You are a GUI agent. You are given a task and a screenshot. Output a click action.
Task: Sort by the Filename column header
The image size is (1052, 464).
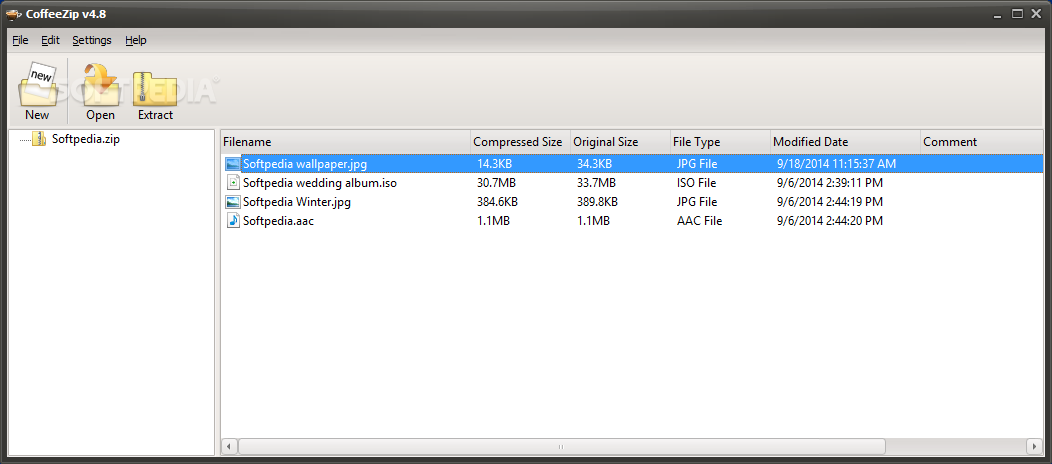[x=346, y=142]
